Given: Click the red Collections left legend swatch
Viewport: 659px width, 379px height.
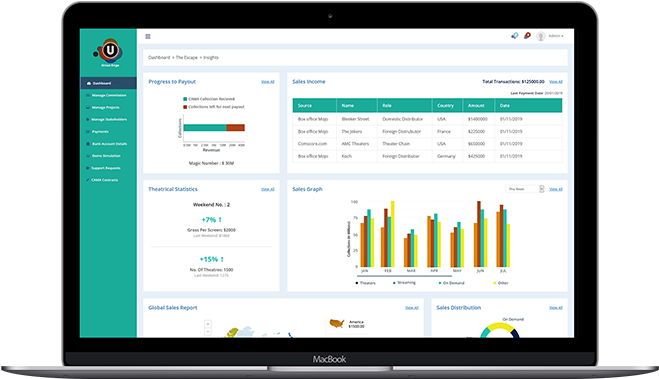Looking at the screenshot, I should point(185,107).
